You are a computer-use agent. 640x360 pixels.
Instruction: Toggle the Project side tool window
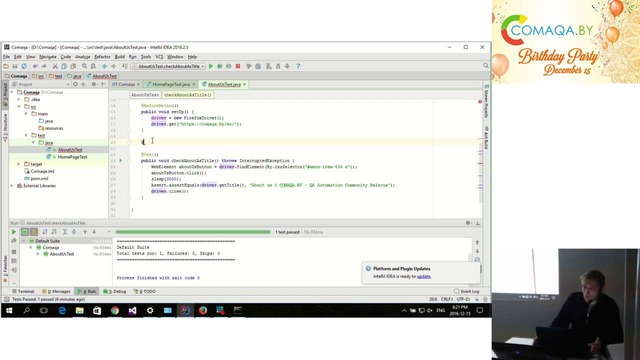coord(5,94)
